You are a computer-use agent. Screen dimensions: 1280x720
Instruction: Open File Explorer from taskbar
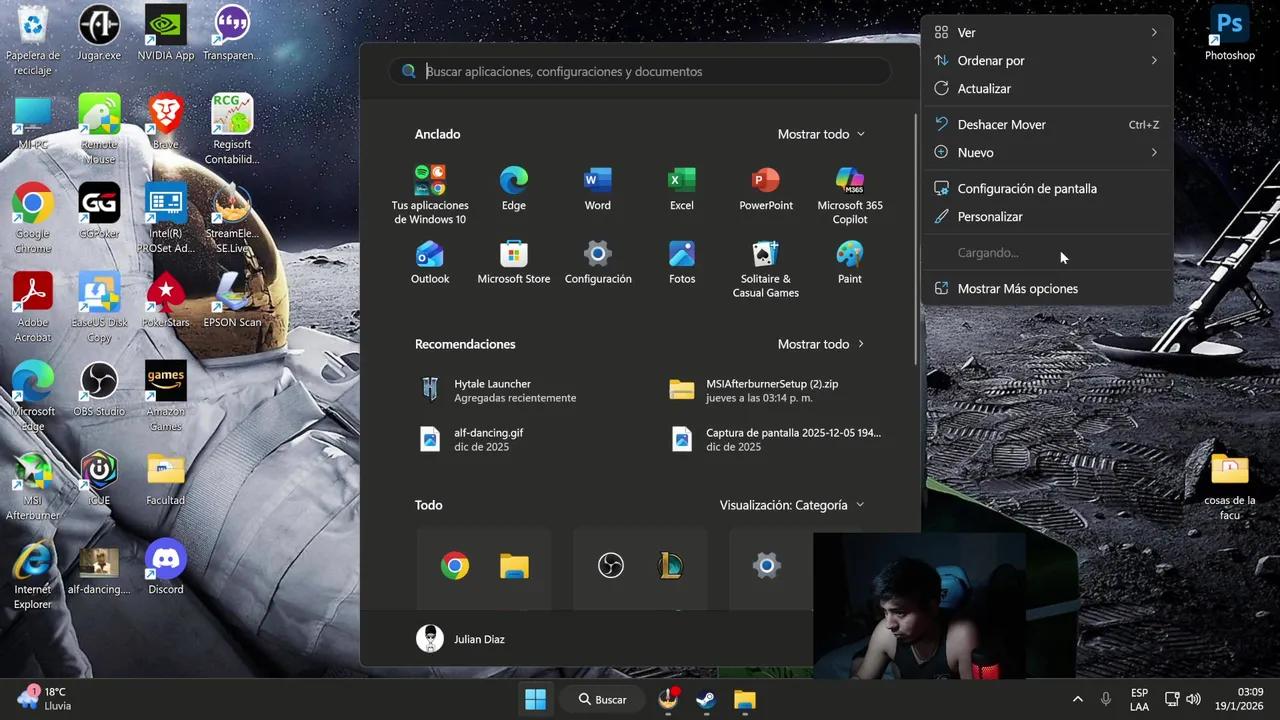[x=744, y=699]
